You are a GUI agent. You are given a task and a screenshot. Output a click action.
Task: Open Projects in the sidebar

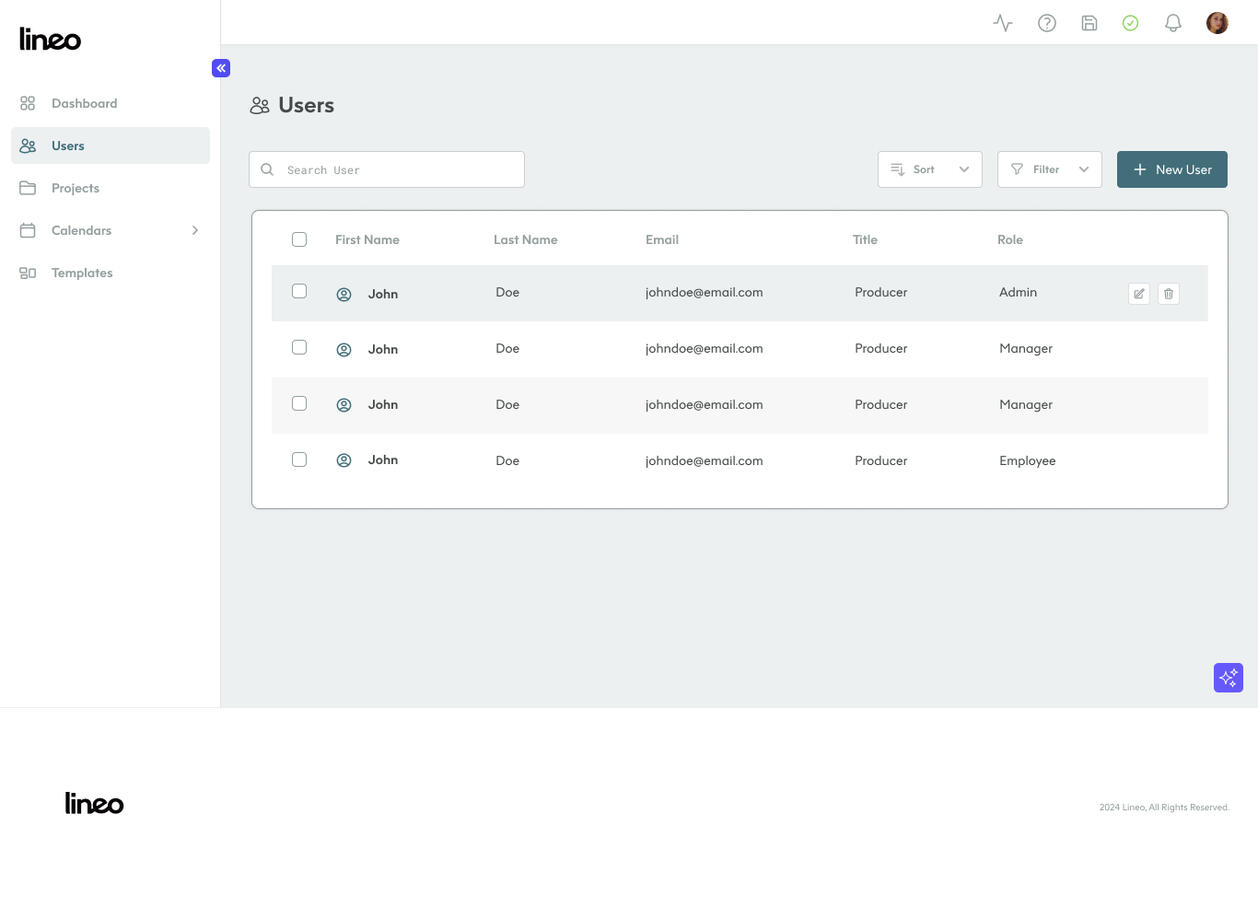(75, 188)
